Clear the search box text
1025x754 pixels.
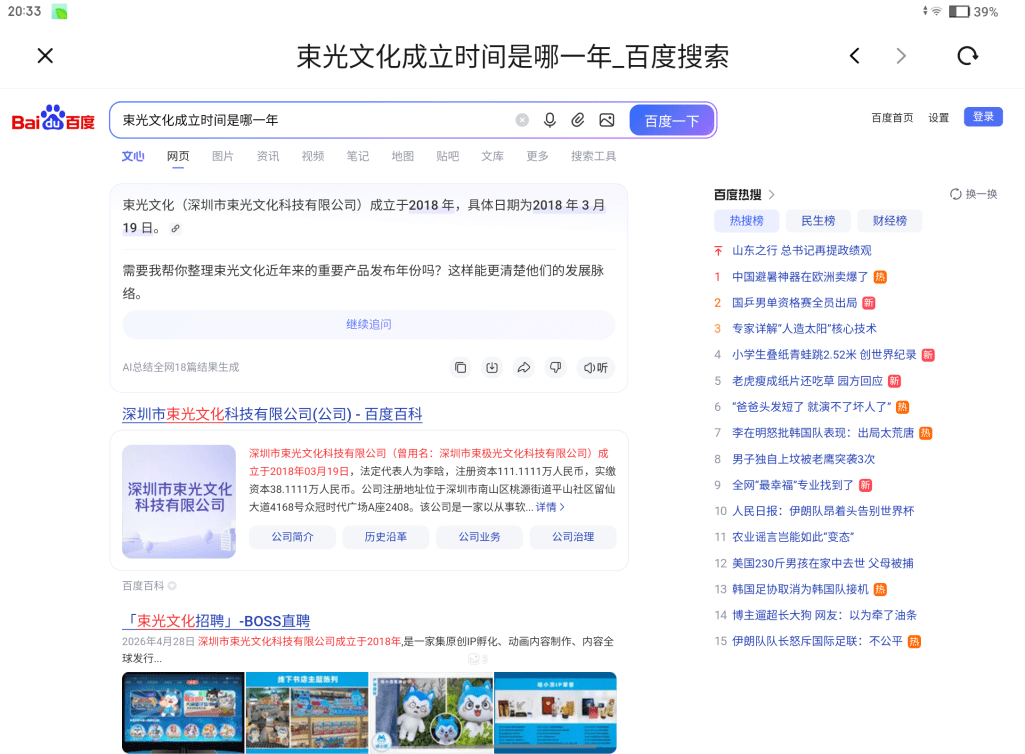click(522, 120)
